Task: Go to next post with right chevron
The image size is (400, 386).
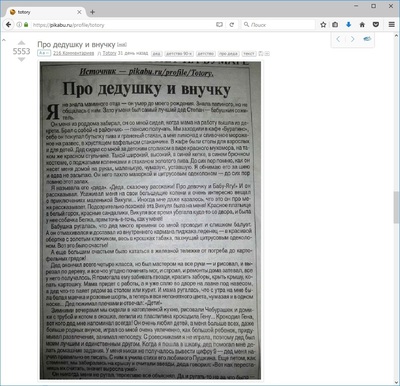Action: [x=352, y=39]
